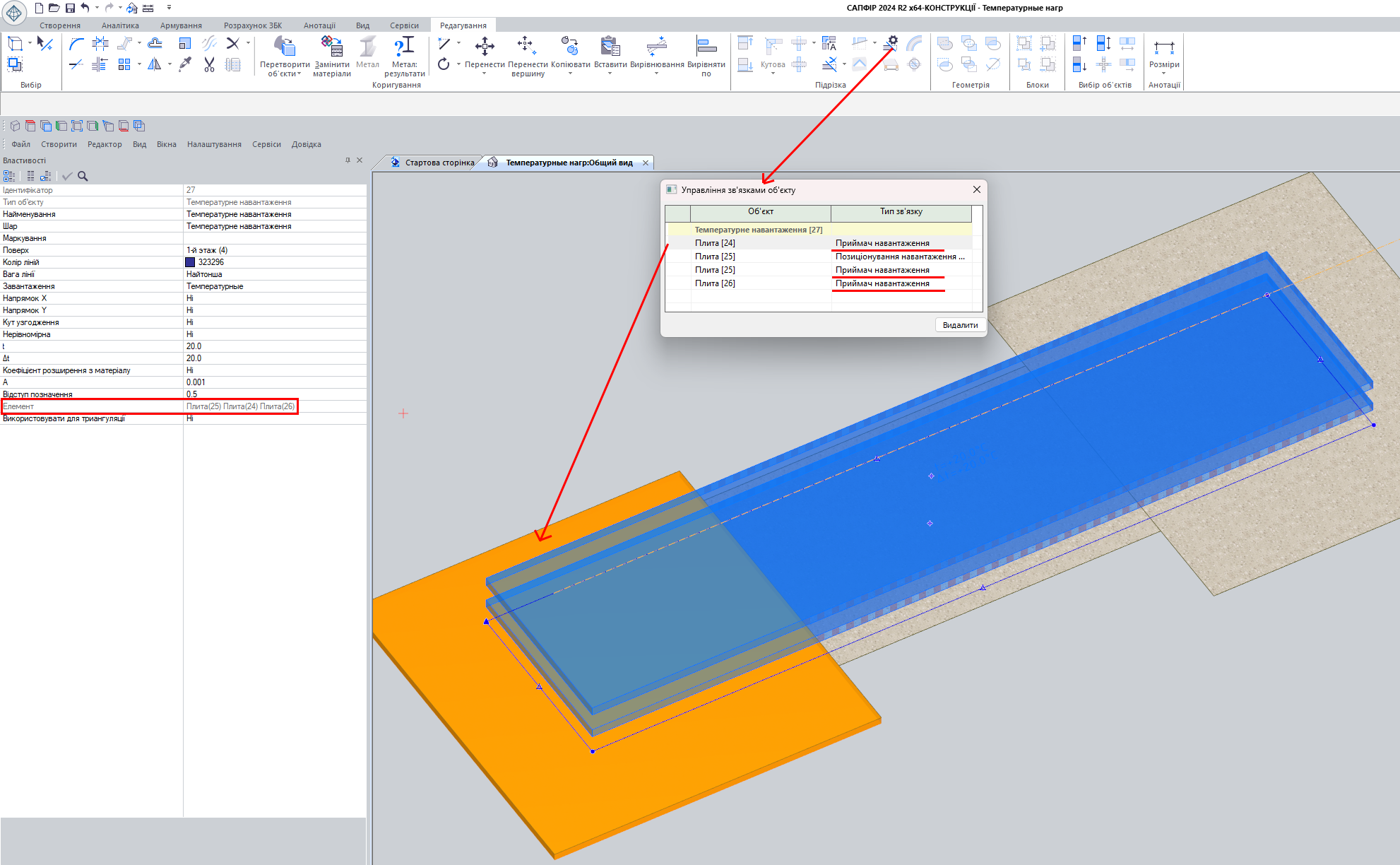The width and height of the screenshot is (1400, 865).
Task: Open object links manager gear icon
Action: click(892, 42)
